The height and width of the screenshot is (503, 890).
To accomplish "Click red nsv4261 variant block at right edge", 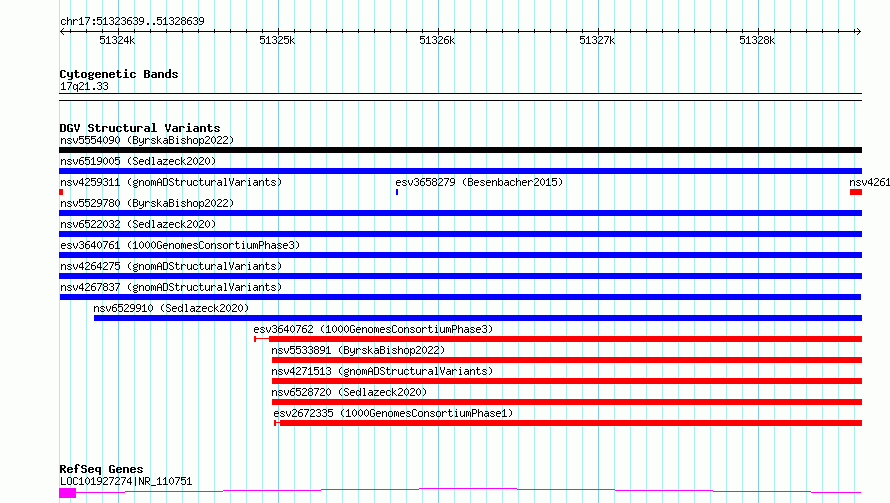I will (x=856, y=192).
